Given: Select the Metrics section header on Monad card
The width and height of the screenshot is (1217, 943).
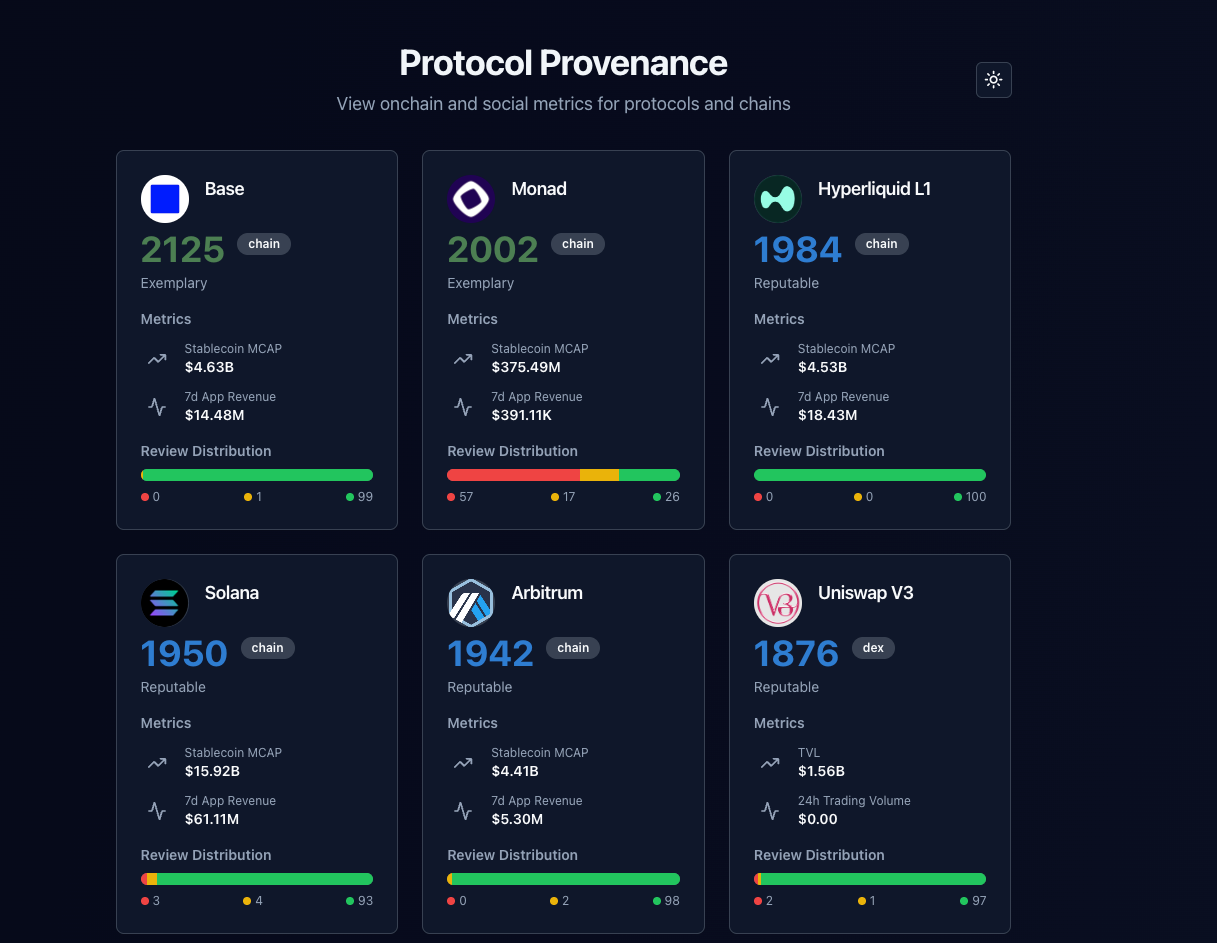Looking at the screenshot, I should point(472,319).
